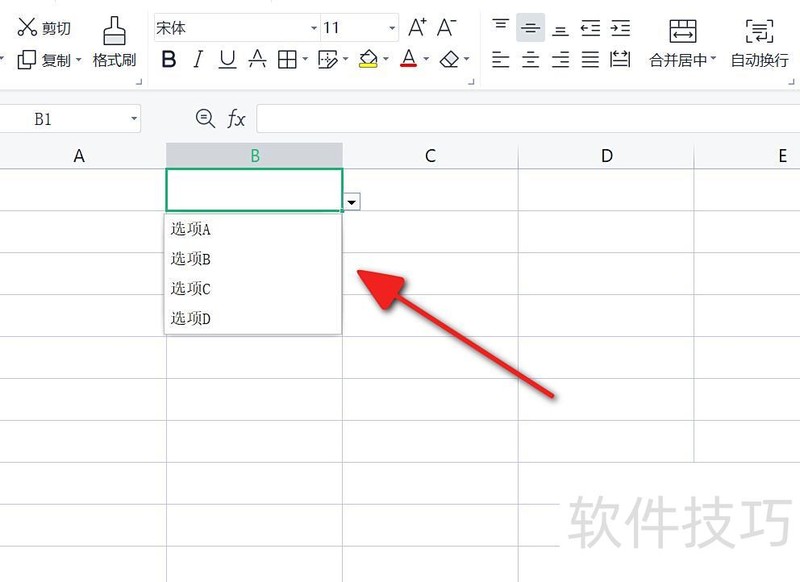Screen dimensions: 800x582
Task: Select 选项D from the dropdown list
Action: click(x=189, y=318)
